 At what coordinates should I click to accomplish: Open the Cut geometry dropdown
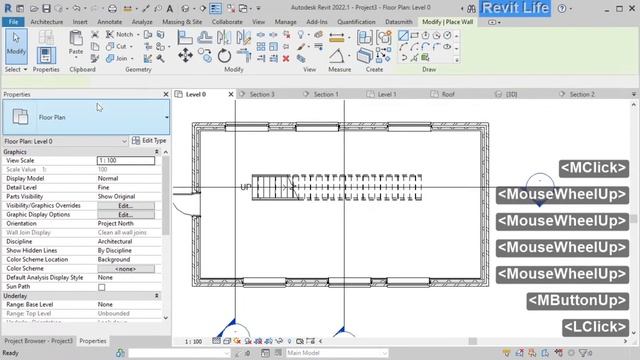pyautogui.click(x=131, y=47)
